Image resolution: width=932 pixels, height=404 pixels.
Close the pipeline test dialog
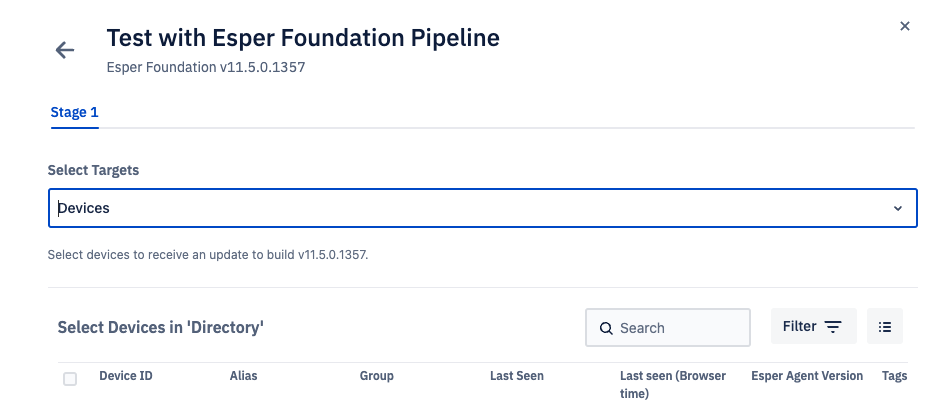coord(905,26)
